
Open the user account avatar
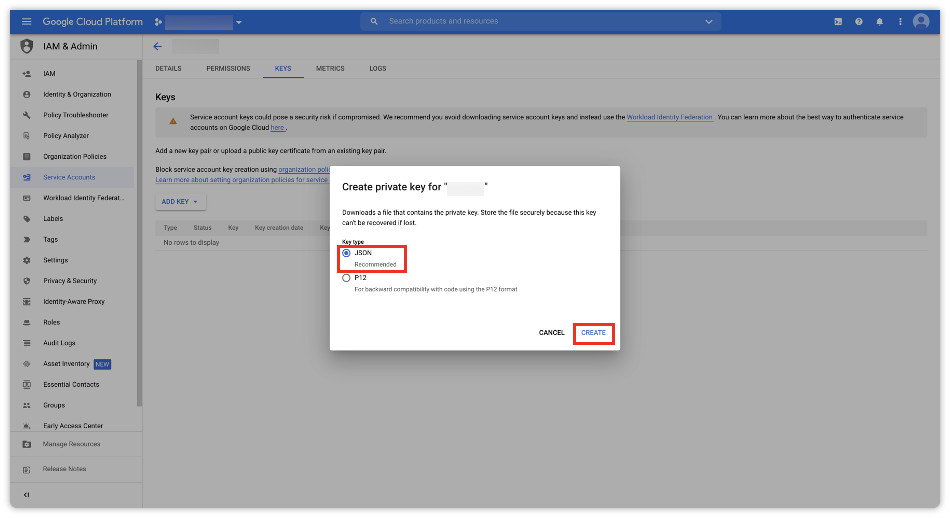(x=921, y=22)
